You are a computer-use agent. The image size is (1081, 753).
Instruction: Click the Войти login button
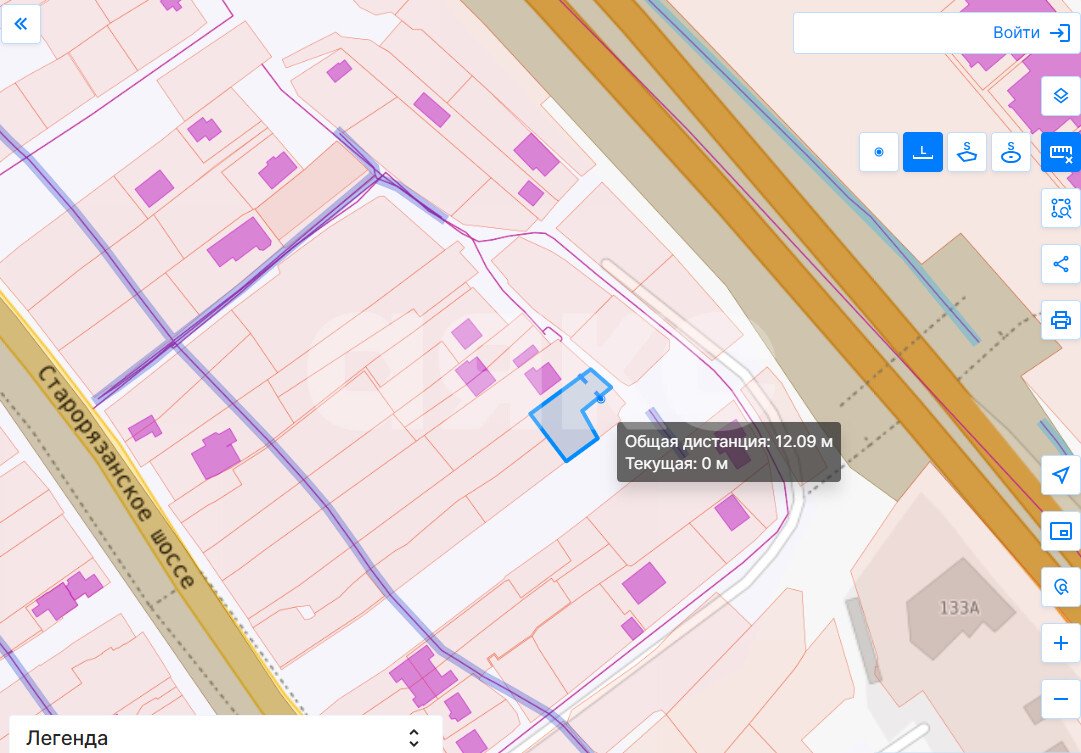click(1031, 32)
